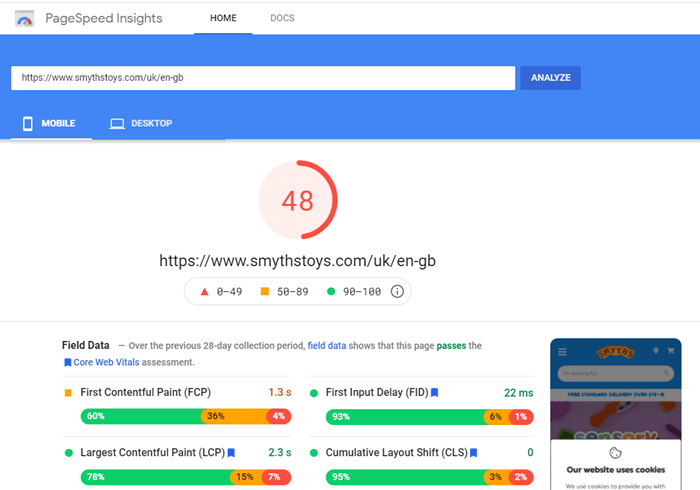Click the 2.3 s LCP value
The height and width of the screenshot is (490, 700).
click(279, 453)
